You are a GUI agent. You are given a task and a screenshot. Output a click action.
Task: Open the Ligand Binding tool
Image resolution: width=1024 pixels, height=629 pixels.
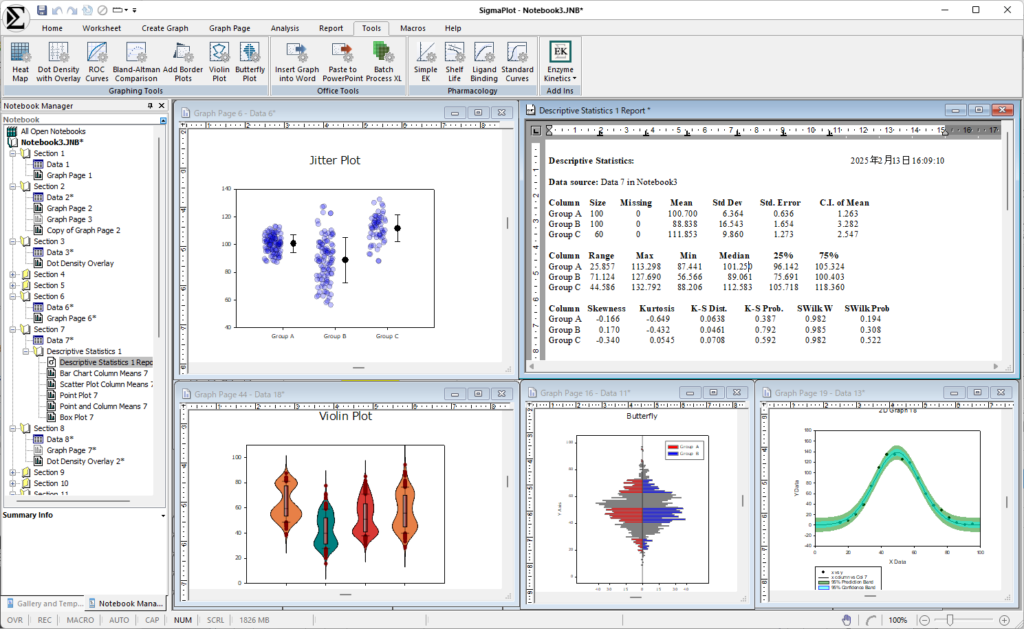click(484, 60)
